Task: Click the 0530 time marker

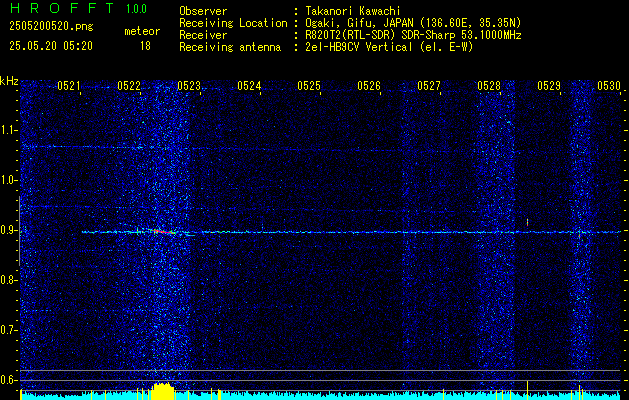Action: click(x=609, y=86)
